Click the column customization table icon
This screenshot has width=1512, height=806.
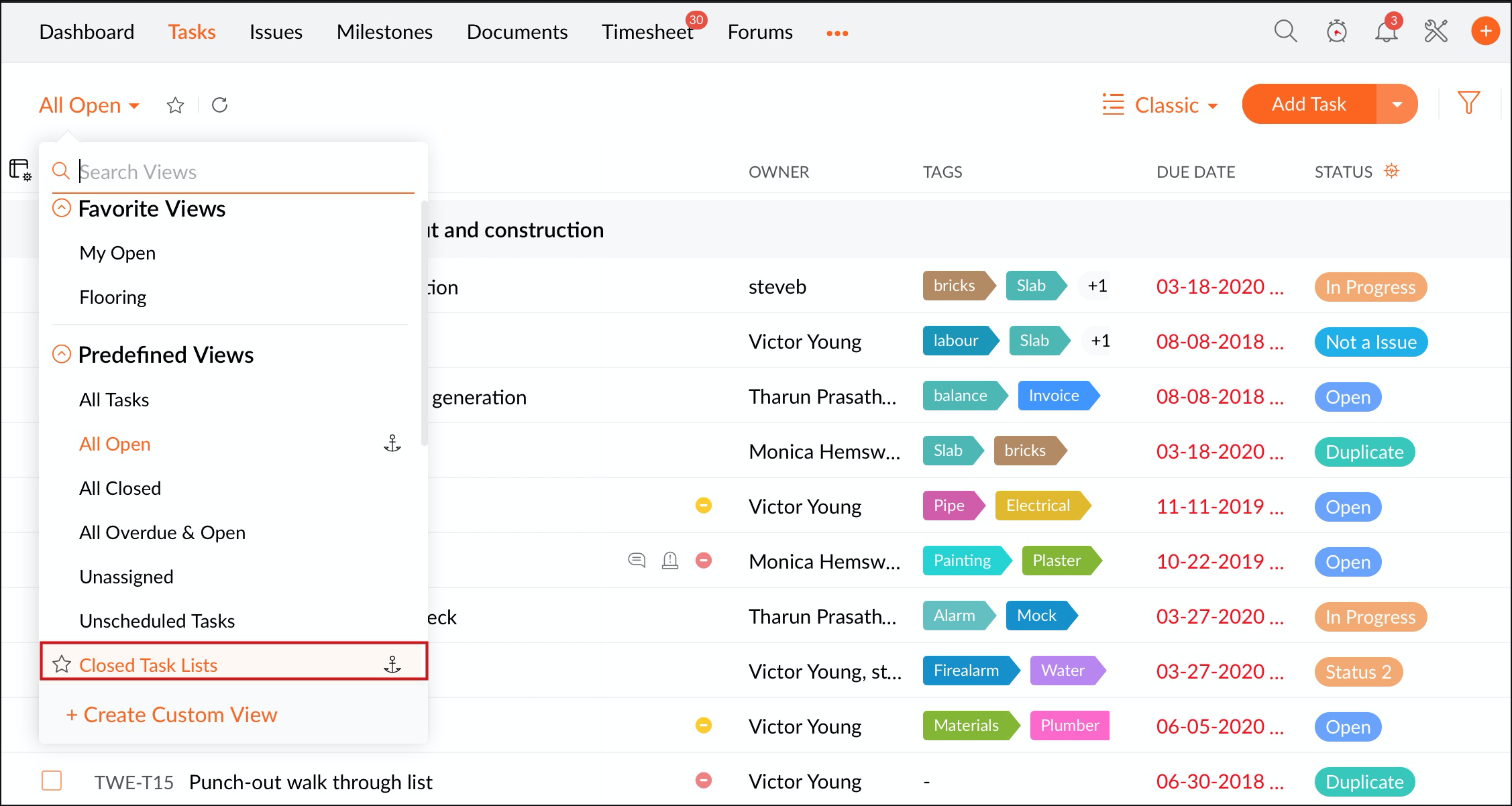click(20, 170)
